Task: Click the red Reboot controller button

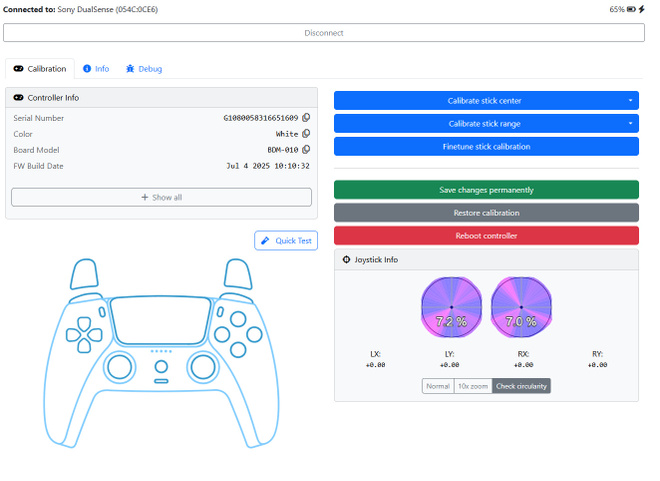Action: 487,236
